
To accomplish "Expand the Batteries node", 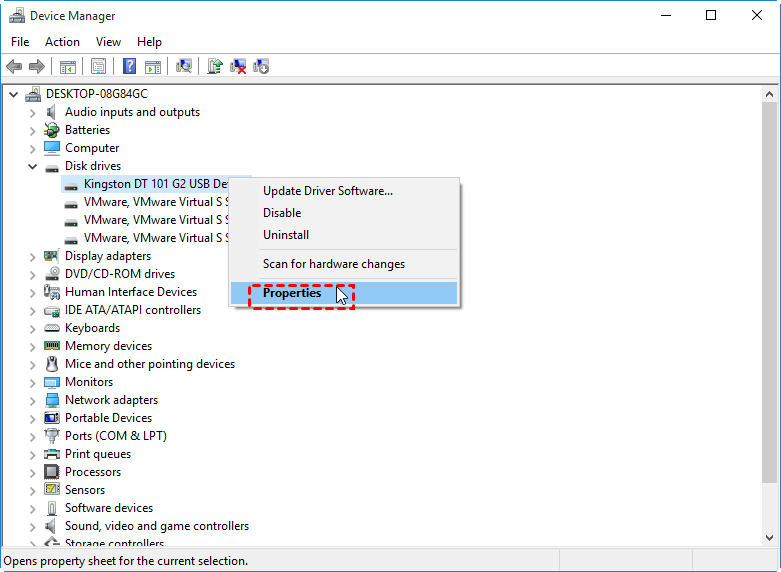I will [x=32, y=131].
